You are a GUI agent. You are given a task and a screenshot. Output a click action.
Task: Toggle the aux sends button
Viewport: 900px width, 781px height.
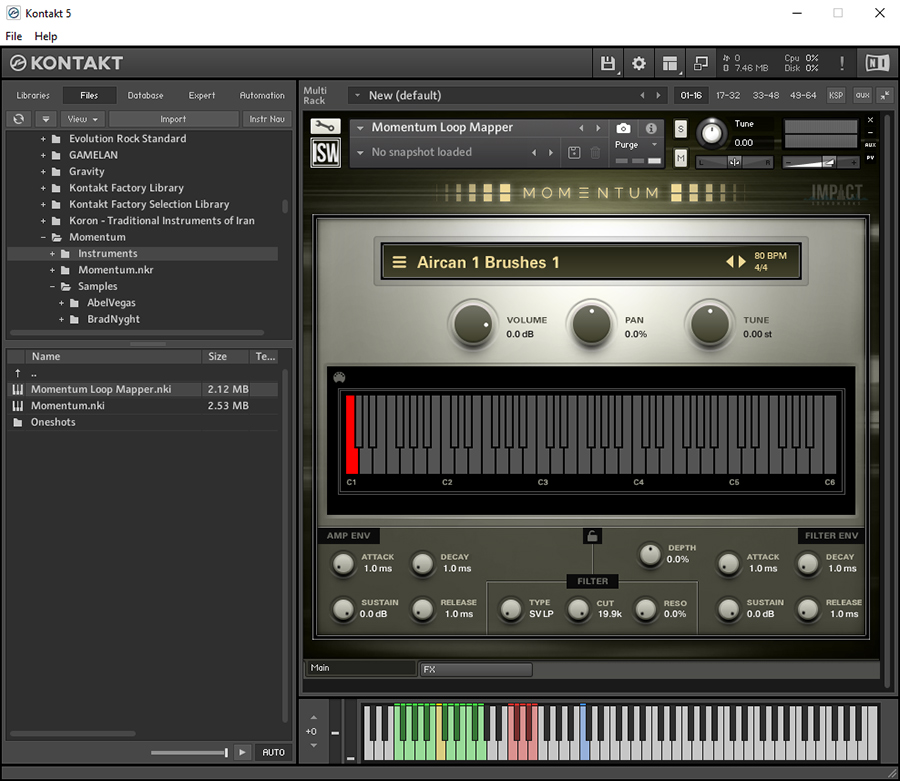click(x=862, y=95)
